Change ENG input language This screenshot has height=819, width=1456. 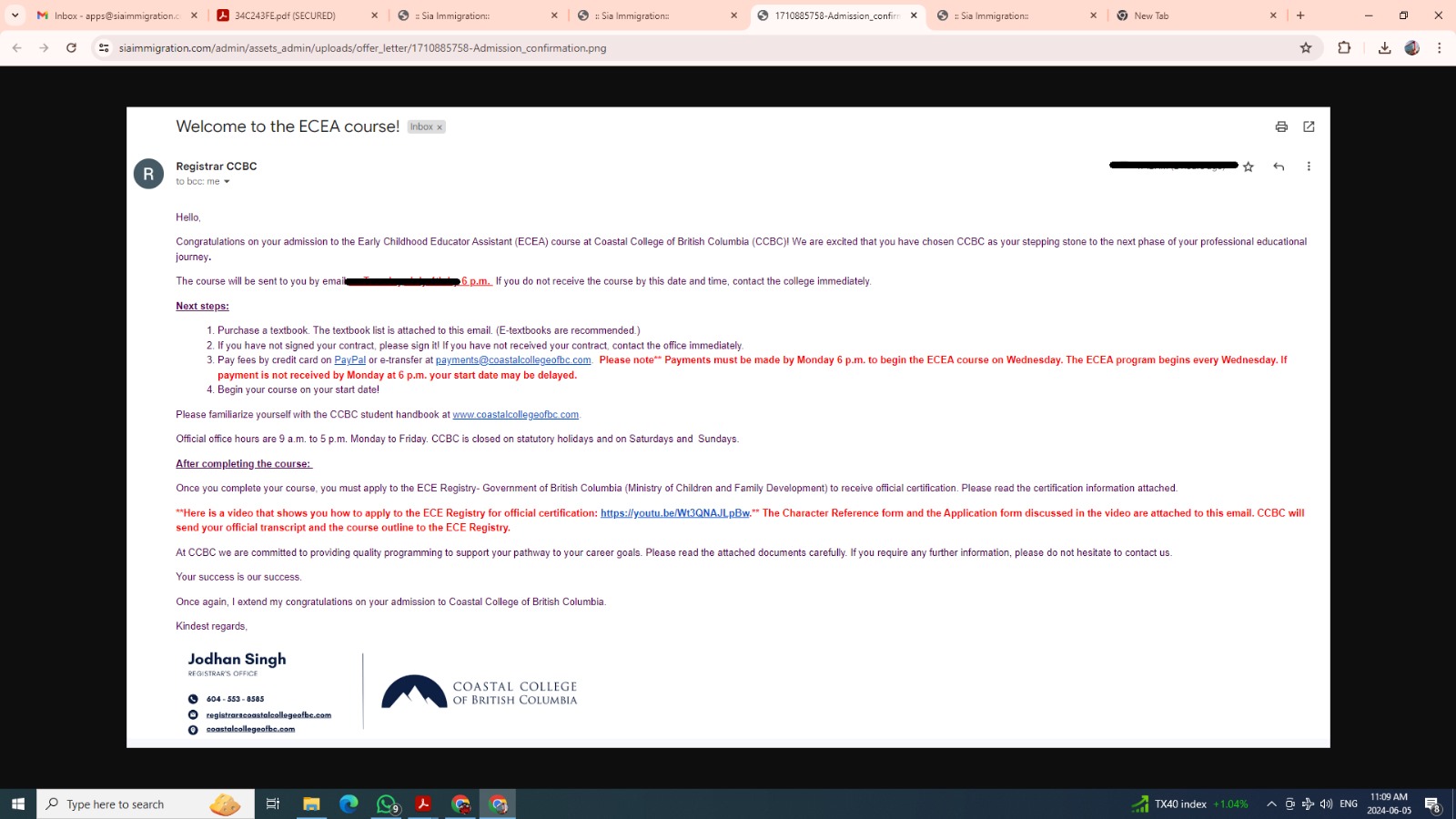(x=1349, y=804)
